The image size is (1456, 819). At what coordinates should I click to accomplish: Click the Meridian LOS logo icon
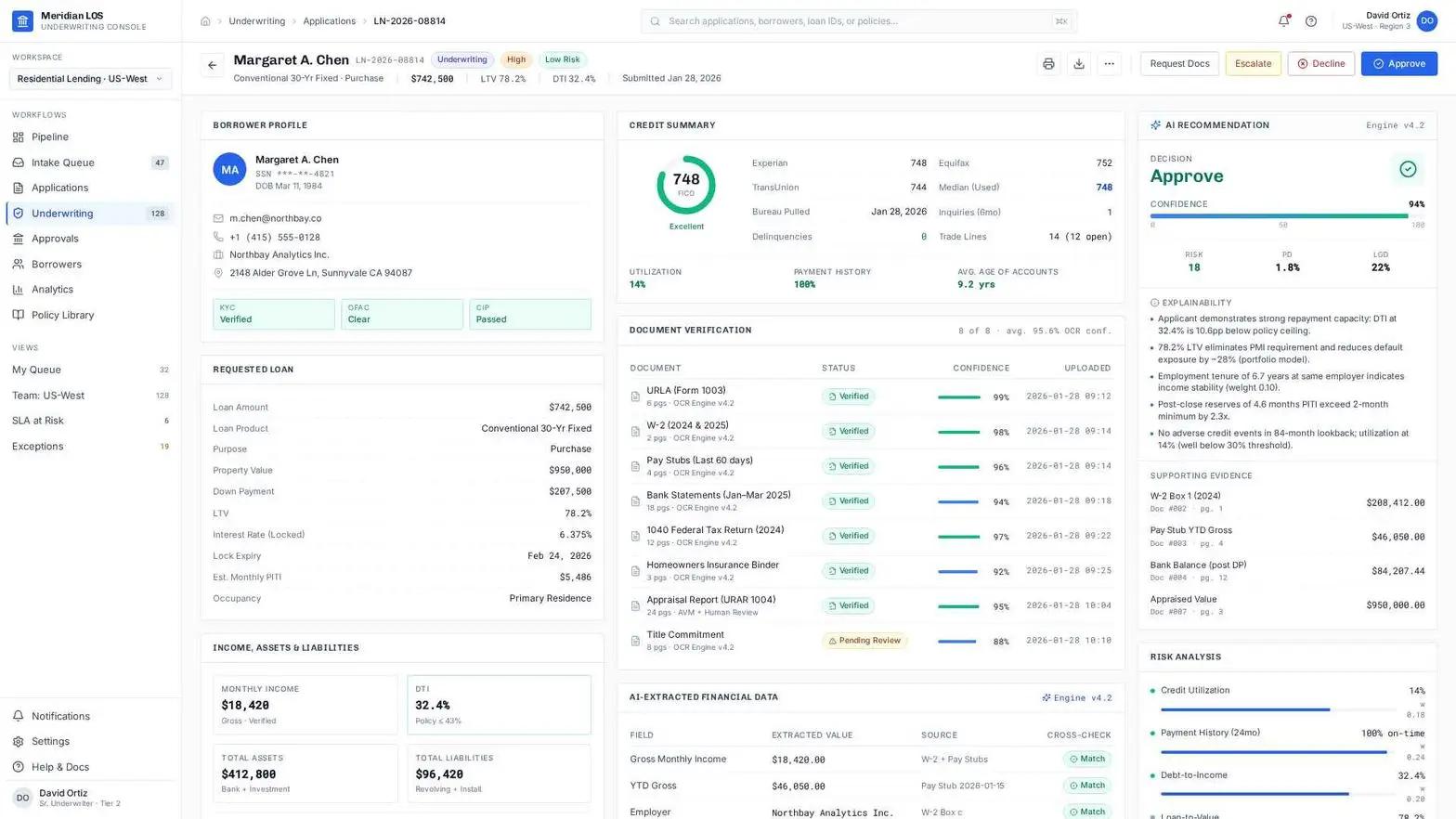pos(22,20)
